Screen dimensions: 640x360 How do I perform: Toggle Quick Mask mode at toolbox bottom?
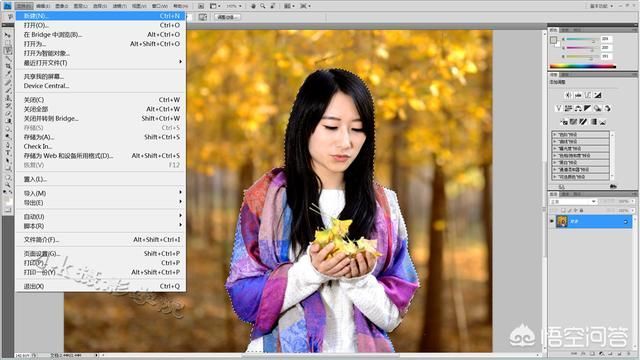coord(8,209)
